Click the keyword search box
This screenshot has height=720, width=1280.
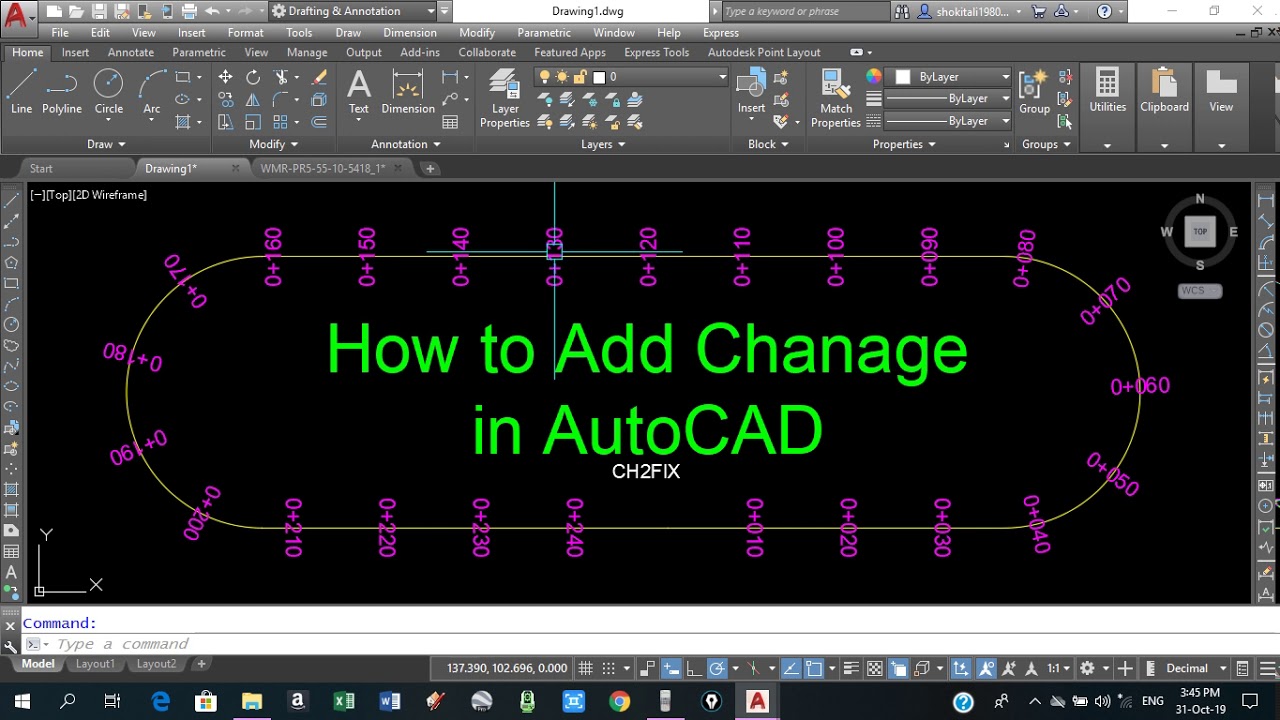pyautogui.click(x=803, y=11)
